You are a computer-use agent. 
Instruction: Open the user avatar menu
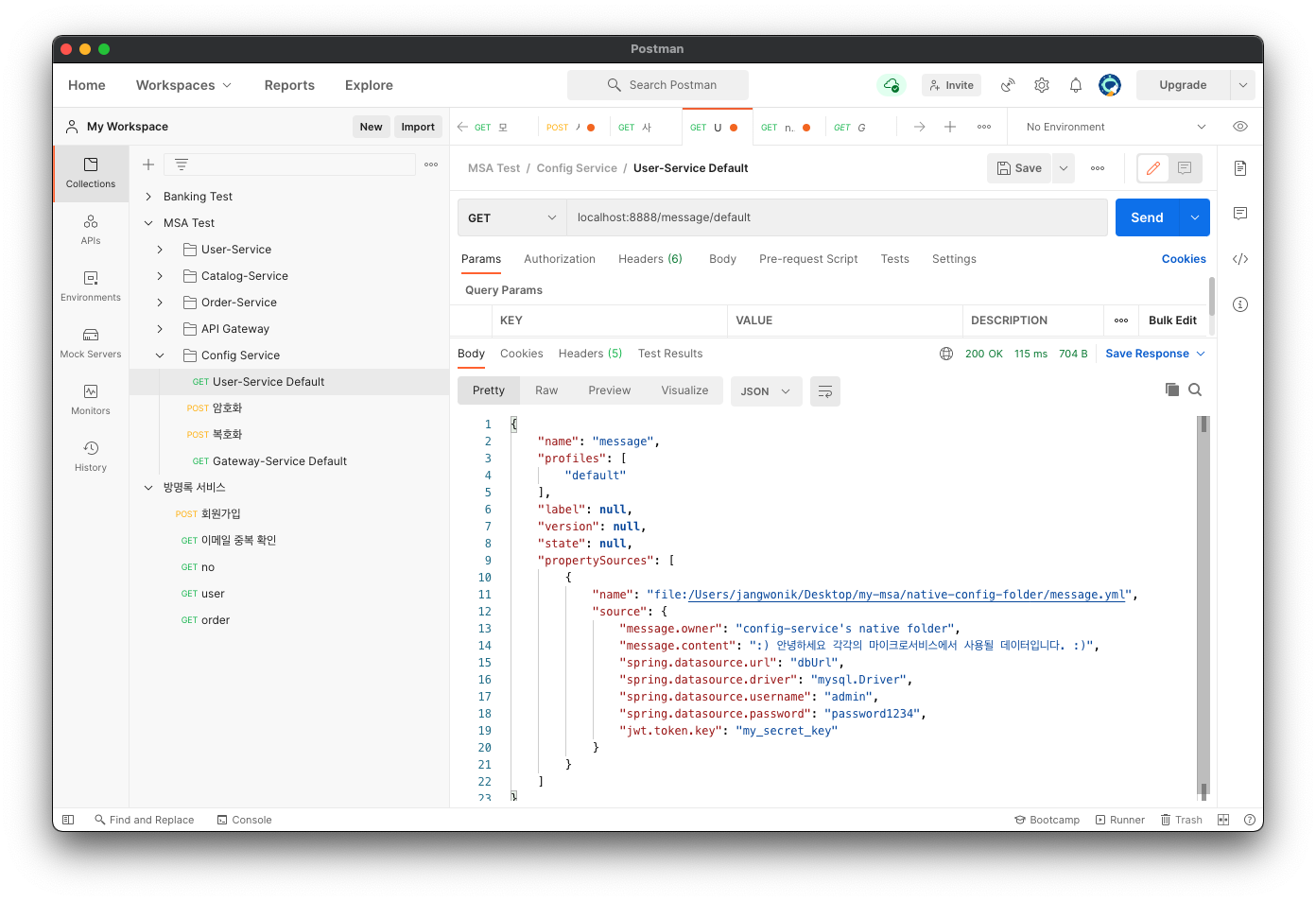coord(1110,85)
